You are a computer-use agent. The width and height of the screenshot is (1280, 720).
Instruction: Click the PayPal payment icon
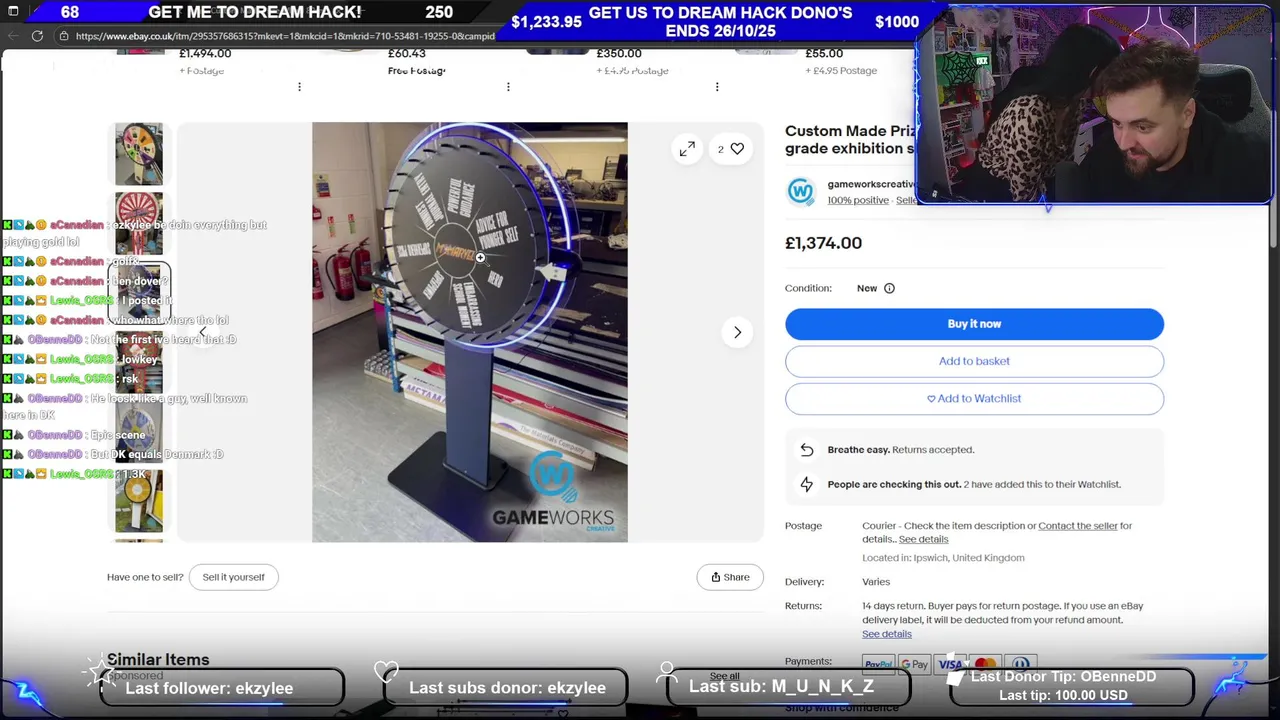coord(878,664)
